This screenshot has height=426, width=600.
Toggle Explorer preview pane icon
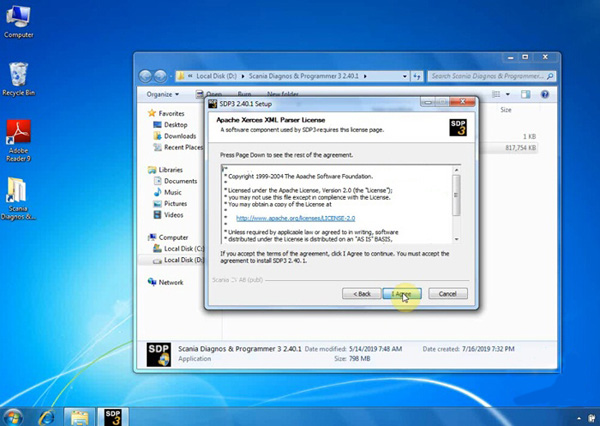coord(525,94)
